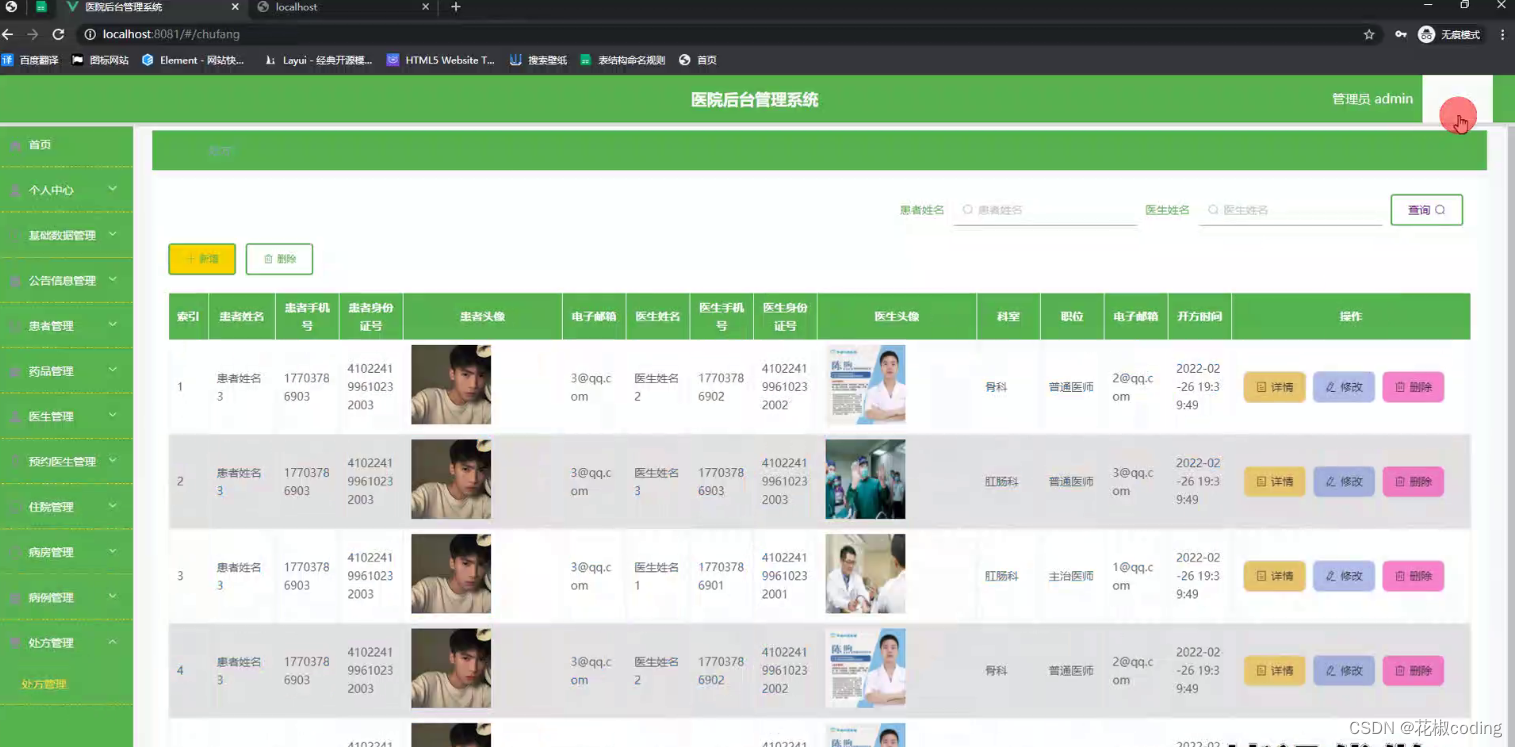Open the Layui bookmark

(x=319, y=60)
